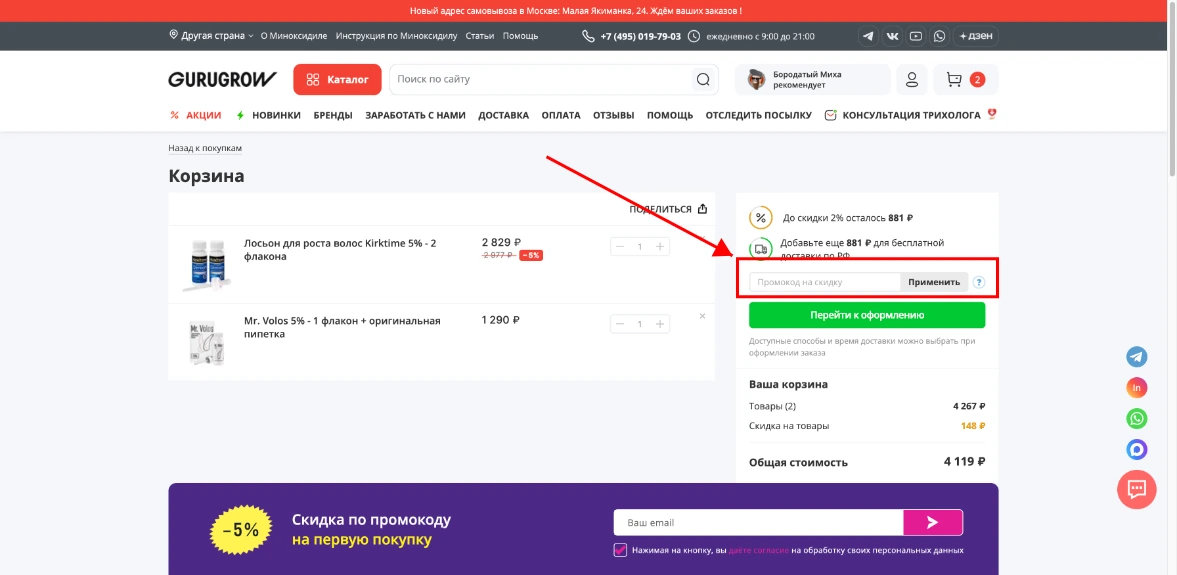
Task: Increase quantity of Mr. Volos
Action: pyautogui.click(x=660, y=324)
